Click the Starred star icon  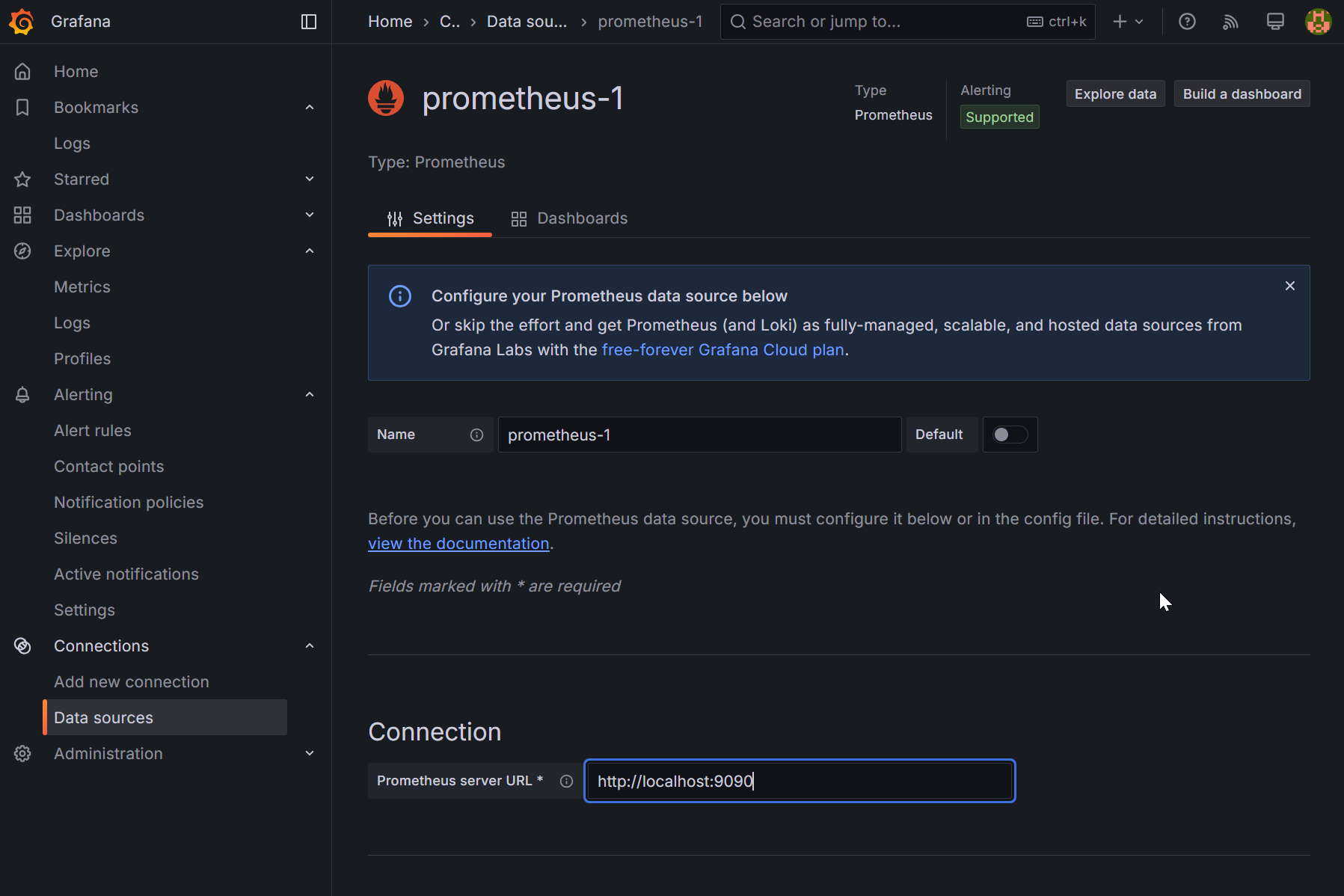tap(22, 179)
